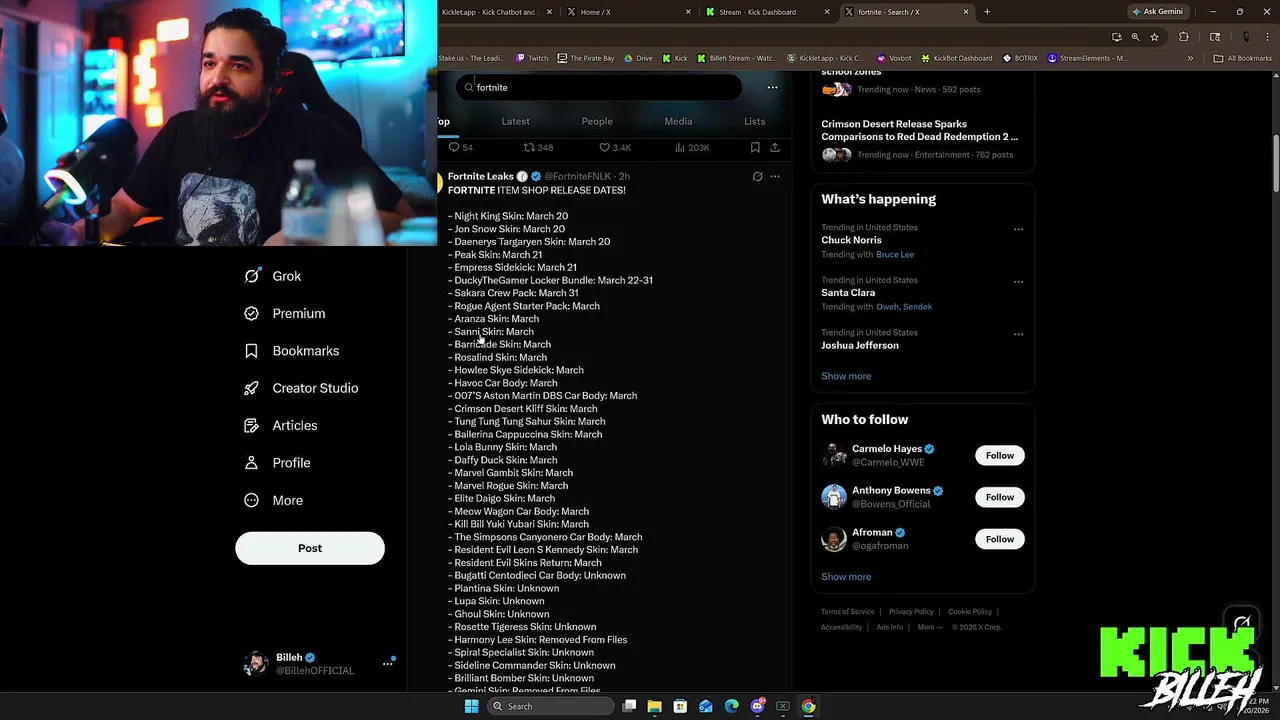Open a new browser tab

pos(987,12)
